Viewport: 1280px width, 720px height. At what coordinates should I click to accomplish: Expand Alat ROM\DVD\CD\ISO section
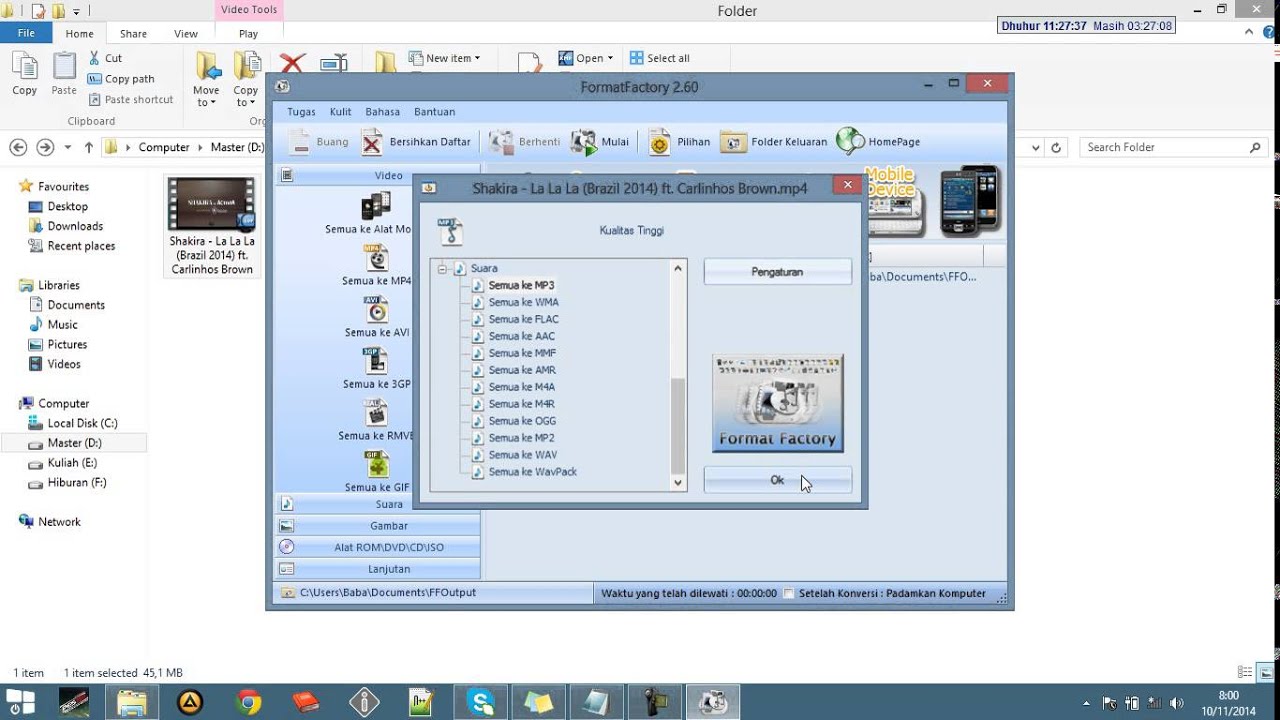(378, 547)
